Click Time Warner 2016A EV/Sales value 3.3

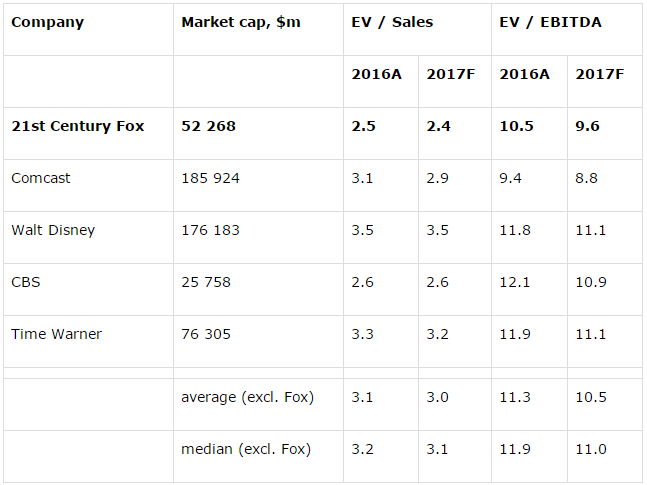point(362,334)
